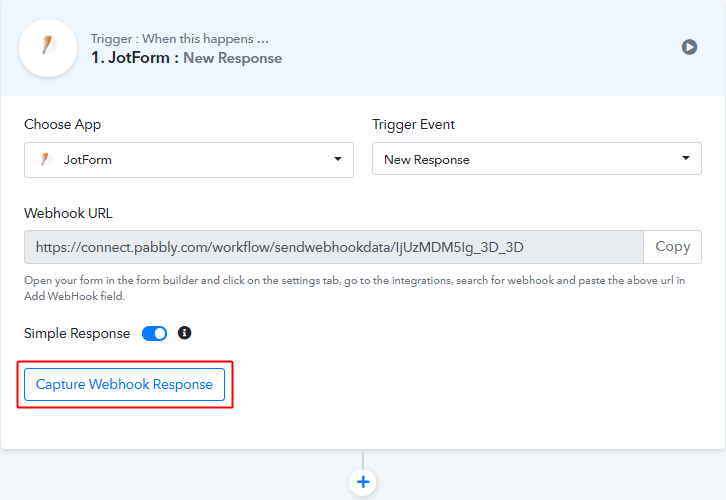This screenshot has width=726, height=500.
Task: Expand the Trigger Event dropdown showing New Response
Action: pos(537,159)
